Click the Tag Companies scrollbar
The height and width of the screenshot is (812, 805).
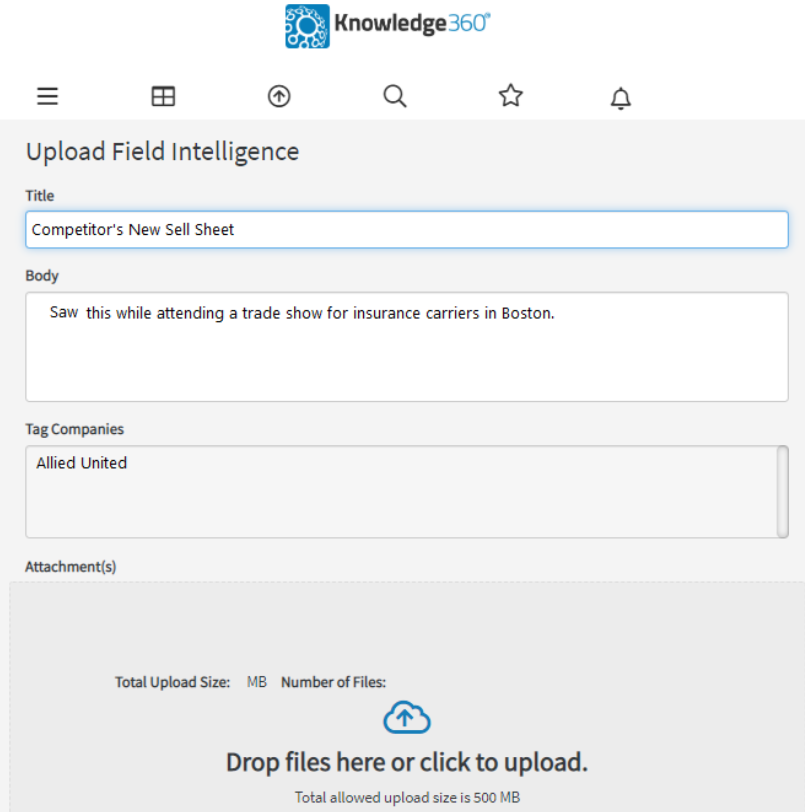point(783,491)
